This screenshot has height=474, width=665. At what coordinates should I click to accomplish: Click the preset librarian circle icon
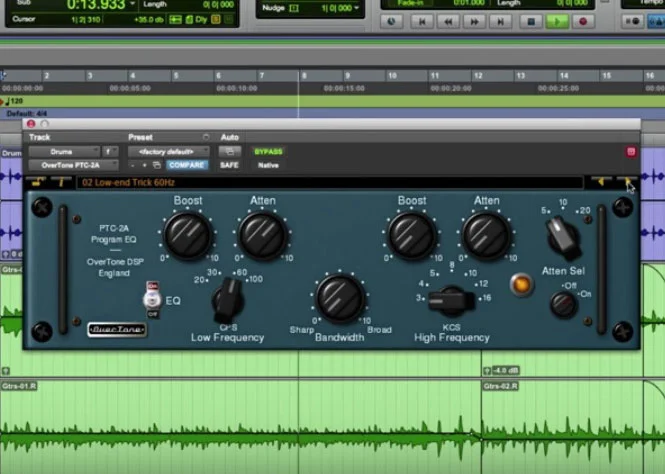click(x=206, y=137)
